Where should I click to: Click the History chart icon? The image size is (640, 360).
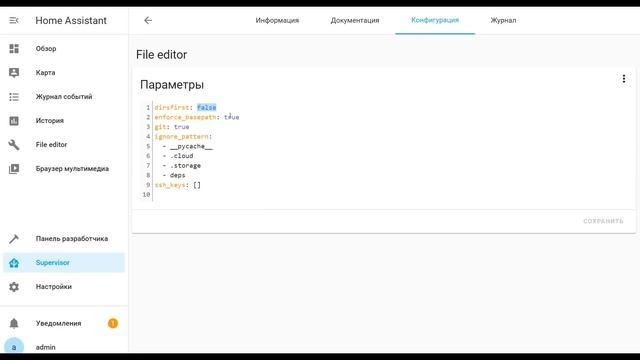[x=14, y=121]
